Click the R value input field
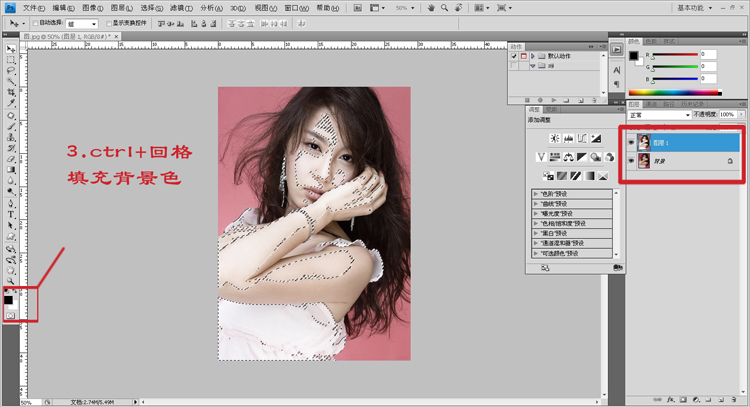Image resolution: width=750 pixels, height=407 pixels. click(x=711, y=52)
